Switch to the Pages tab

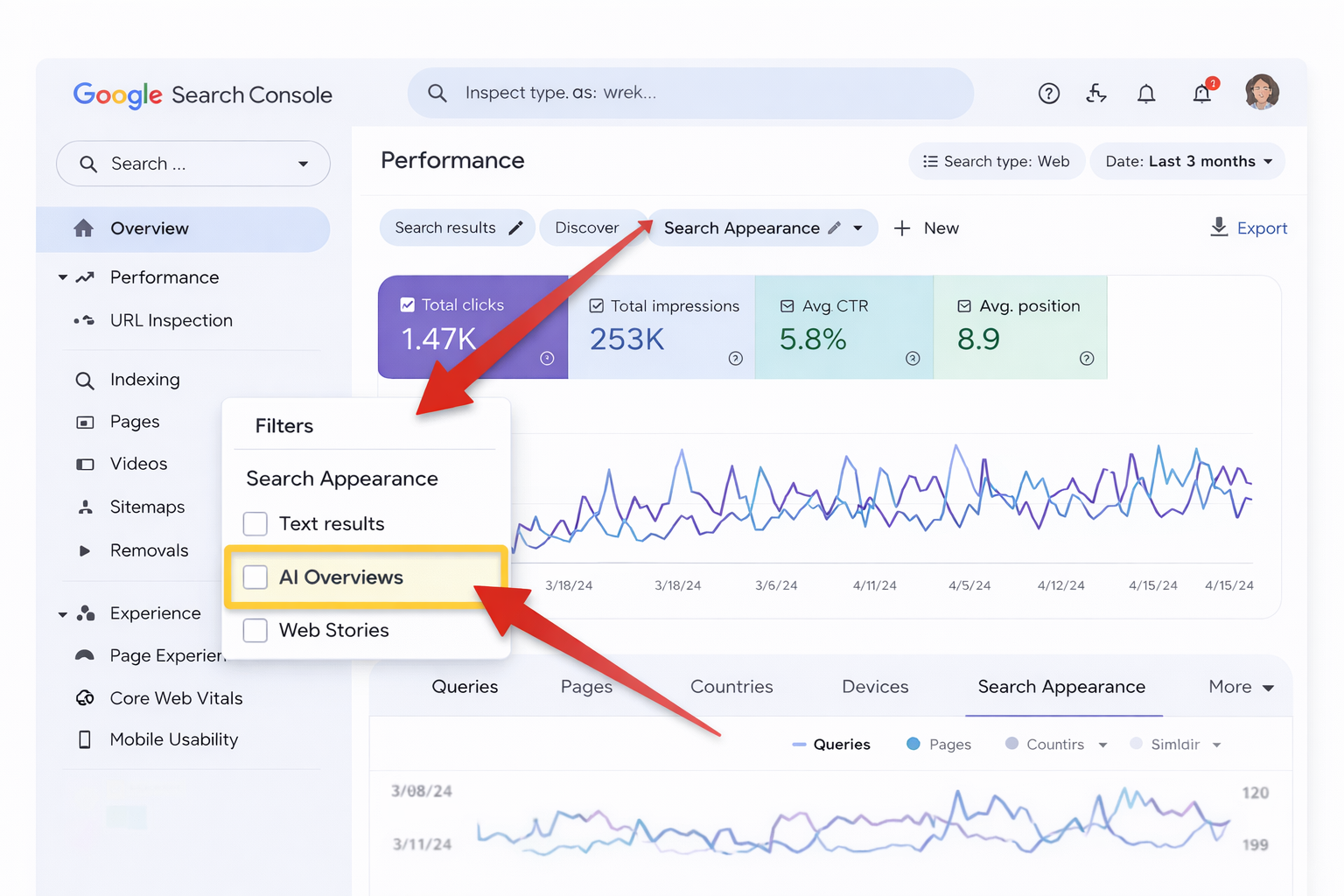586,687
